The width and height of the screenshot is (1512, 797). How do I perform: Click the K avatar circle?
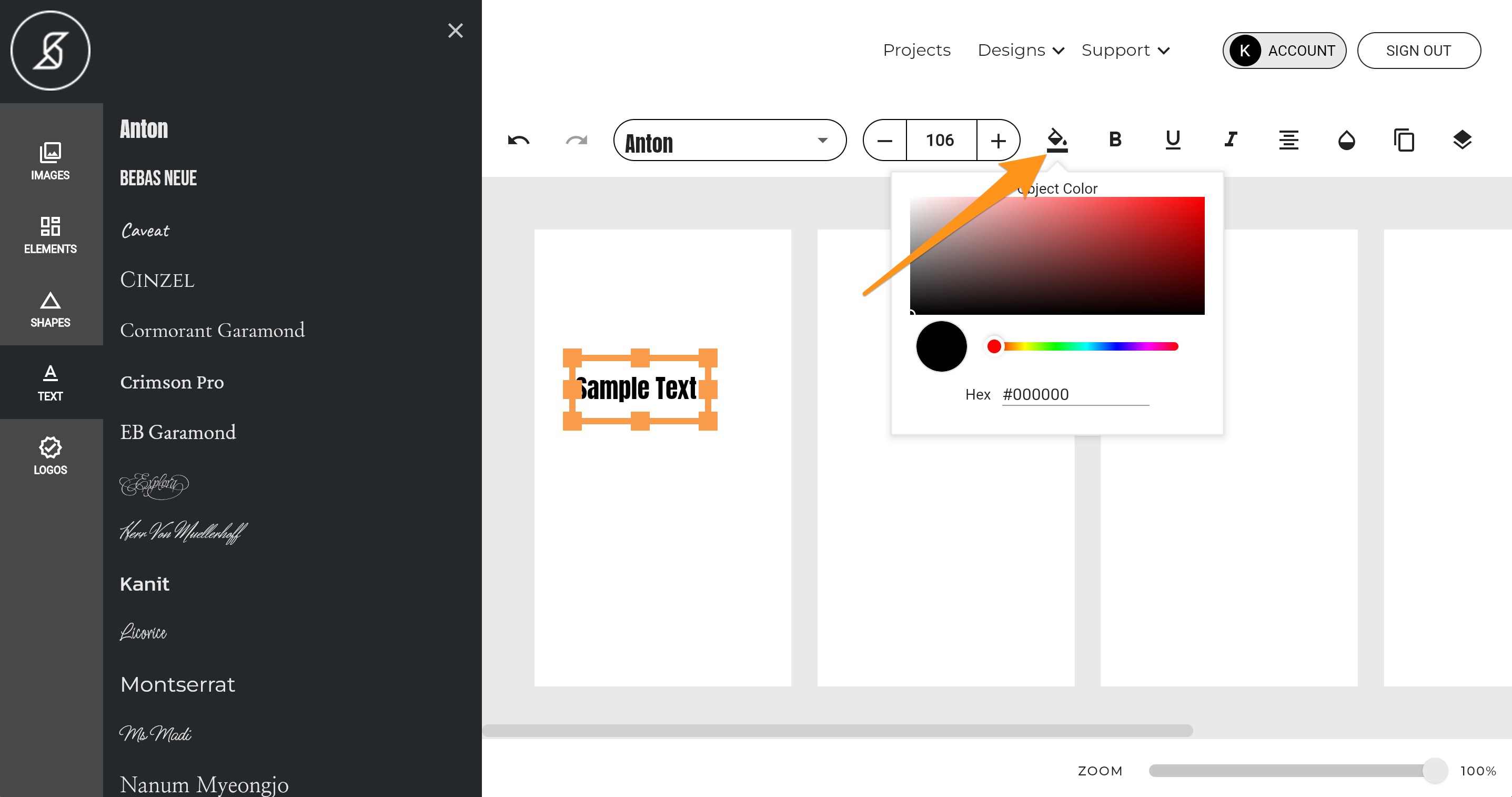(1245, 51)
